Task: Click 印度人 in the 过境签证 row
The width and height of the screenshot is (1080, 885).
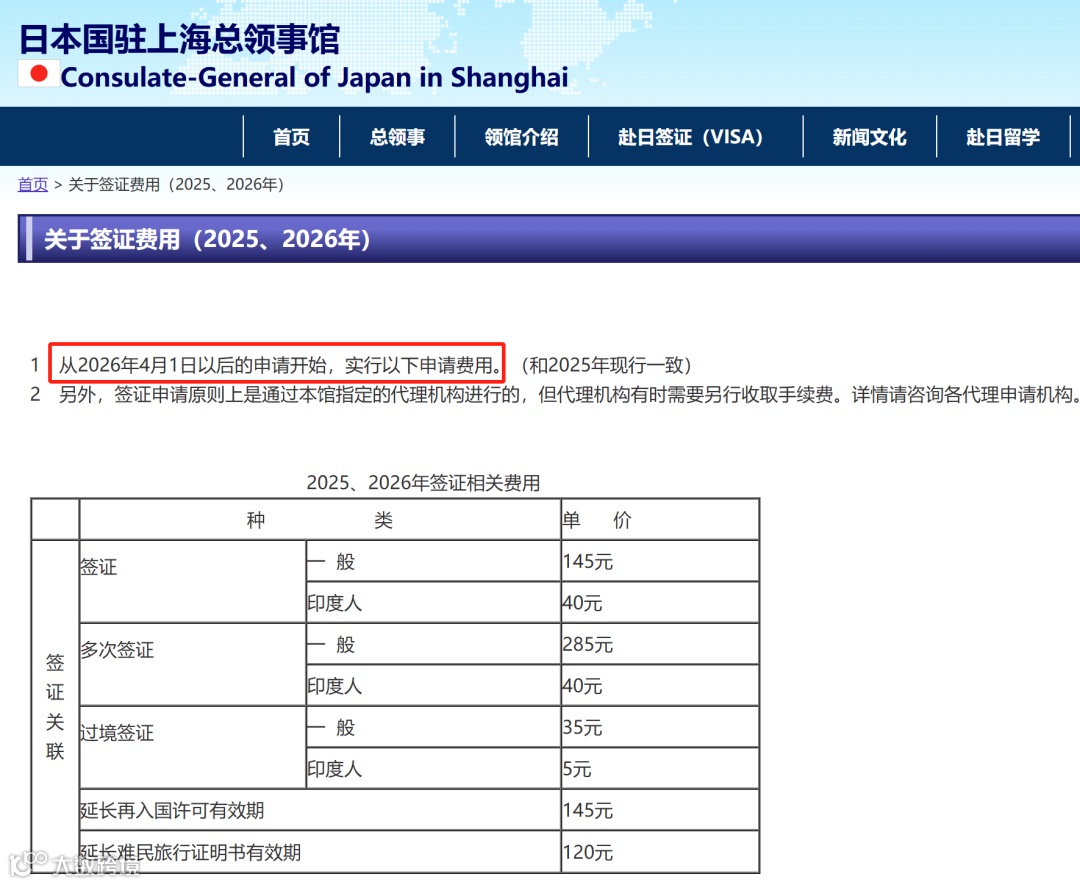Action: [433, 768]
